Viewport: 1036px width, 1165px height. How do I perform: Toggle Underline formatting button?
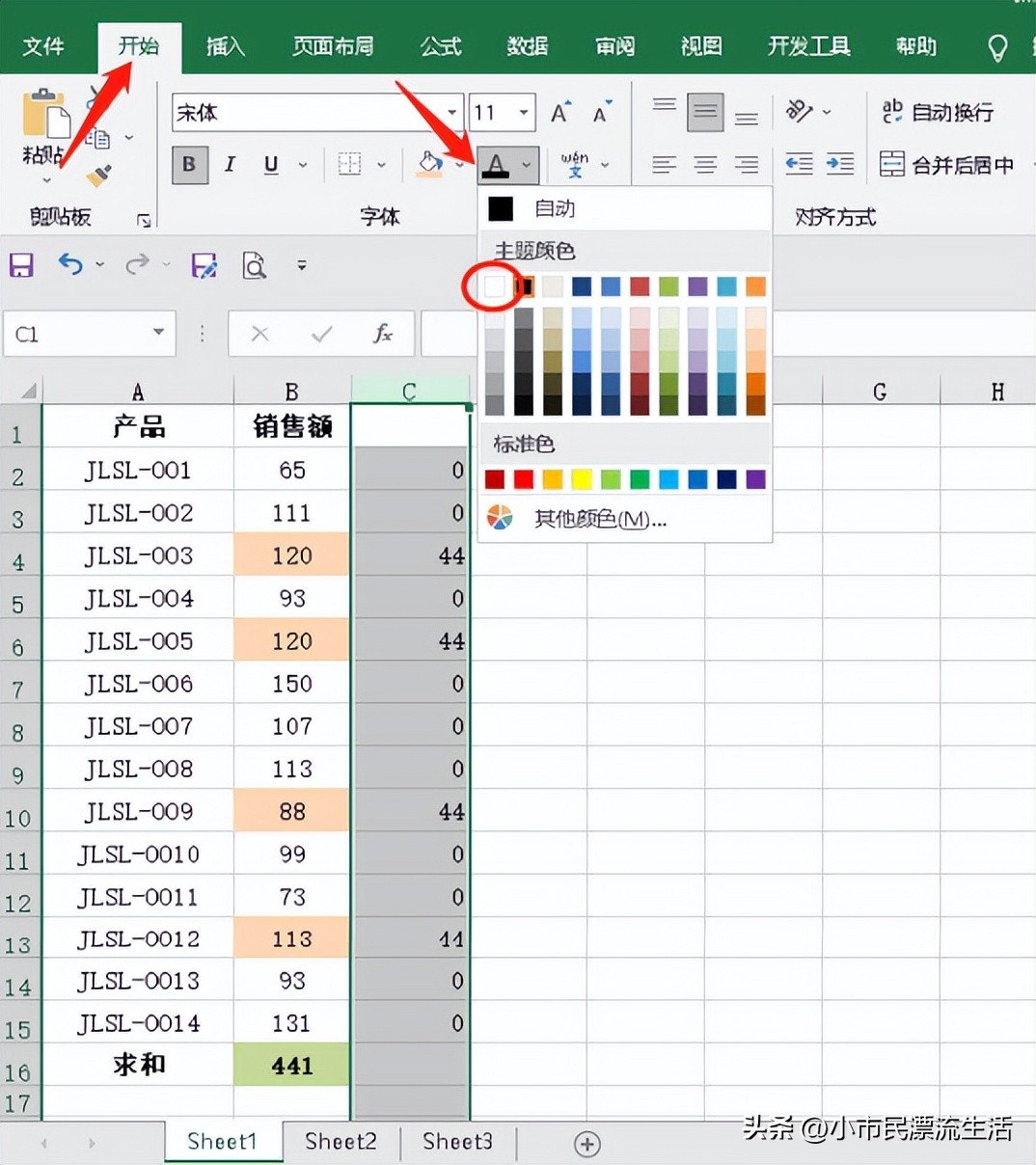coord(271,165)
